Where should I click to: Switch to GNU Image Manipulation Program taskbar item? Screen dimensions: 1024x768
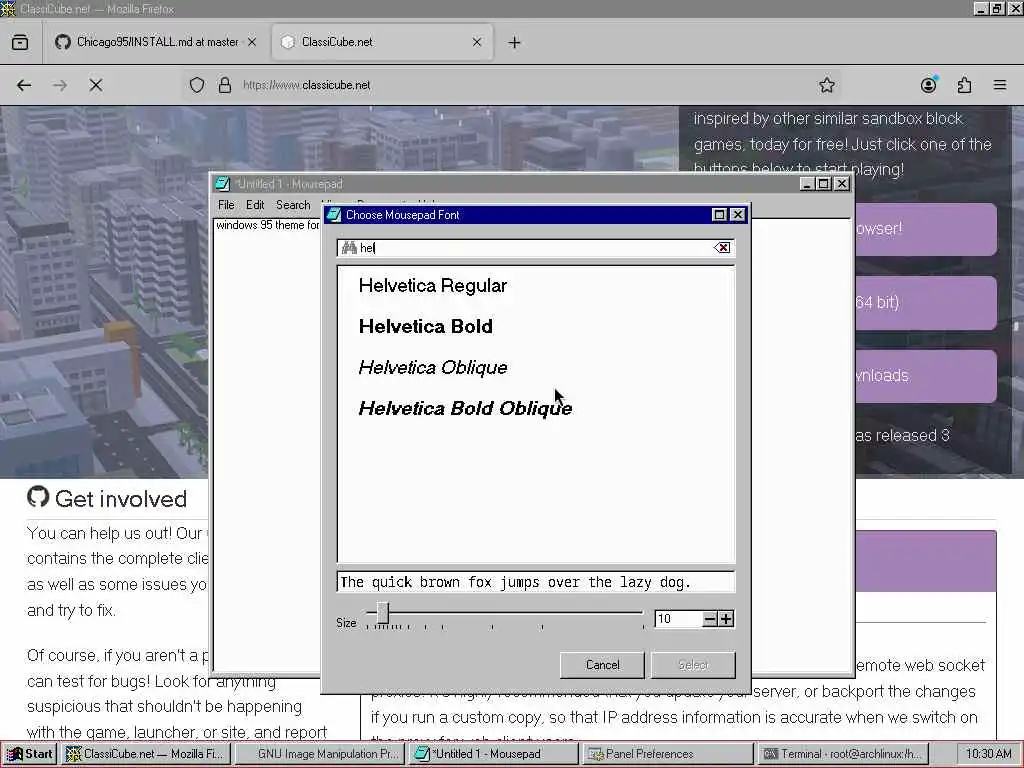pyautogui.click(x=320, y=754)
